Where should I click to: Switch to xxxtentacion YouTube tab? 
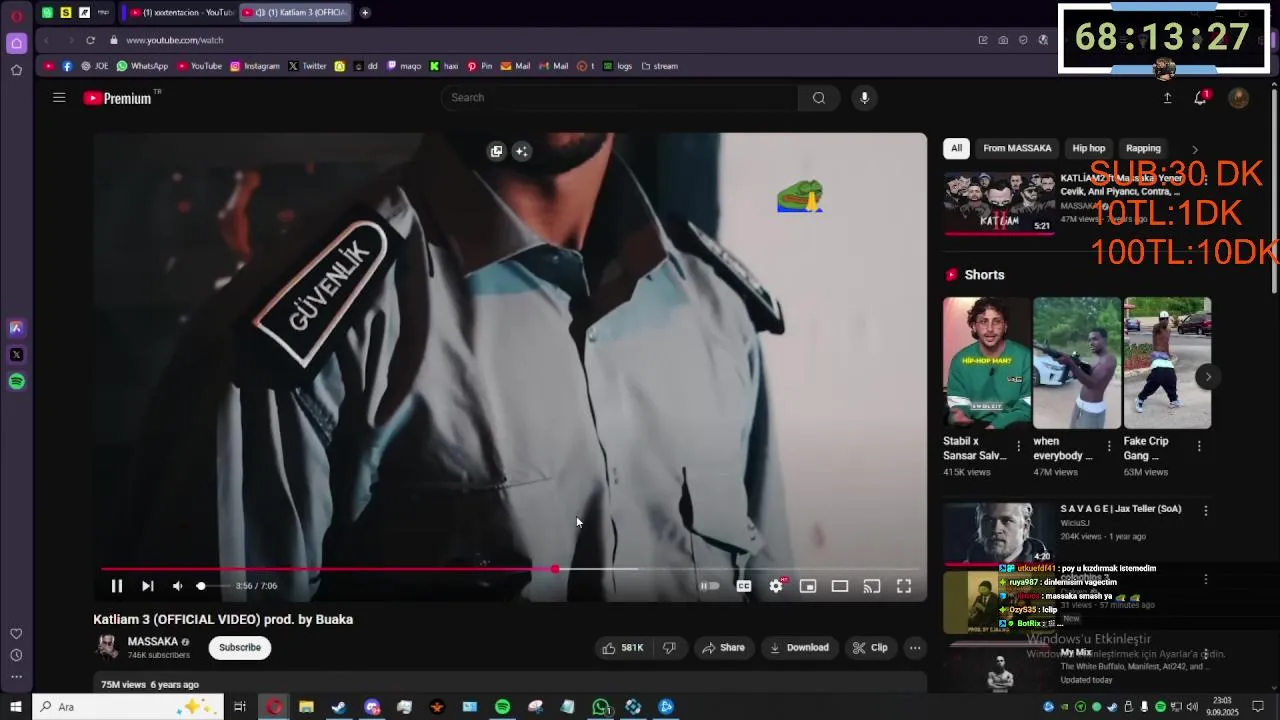coord(180,13)
